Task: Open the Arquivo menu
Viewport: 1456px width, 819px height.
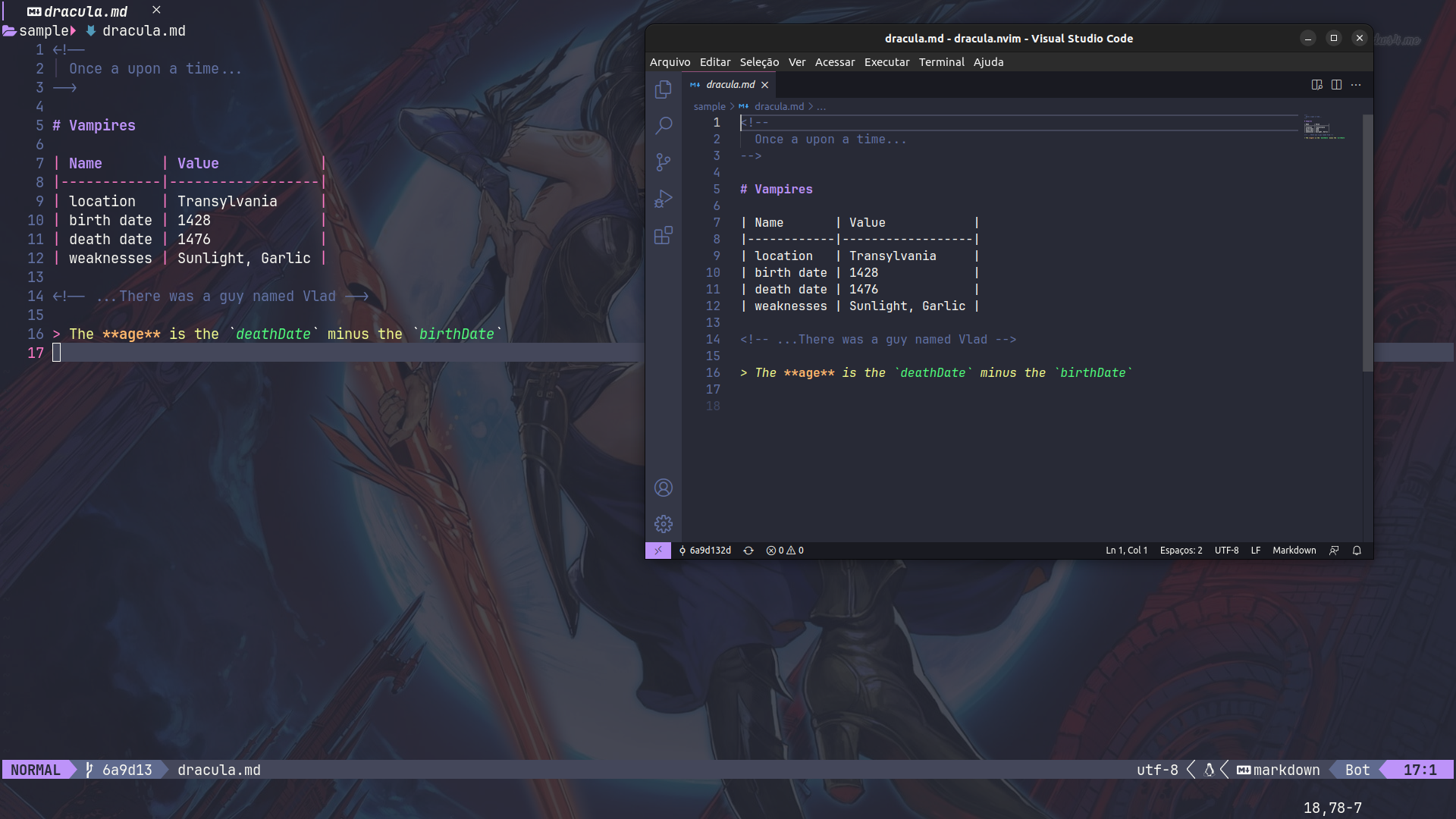Action: coord(670,62)
